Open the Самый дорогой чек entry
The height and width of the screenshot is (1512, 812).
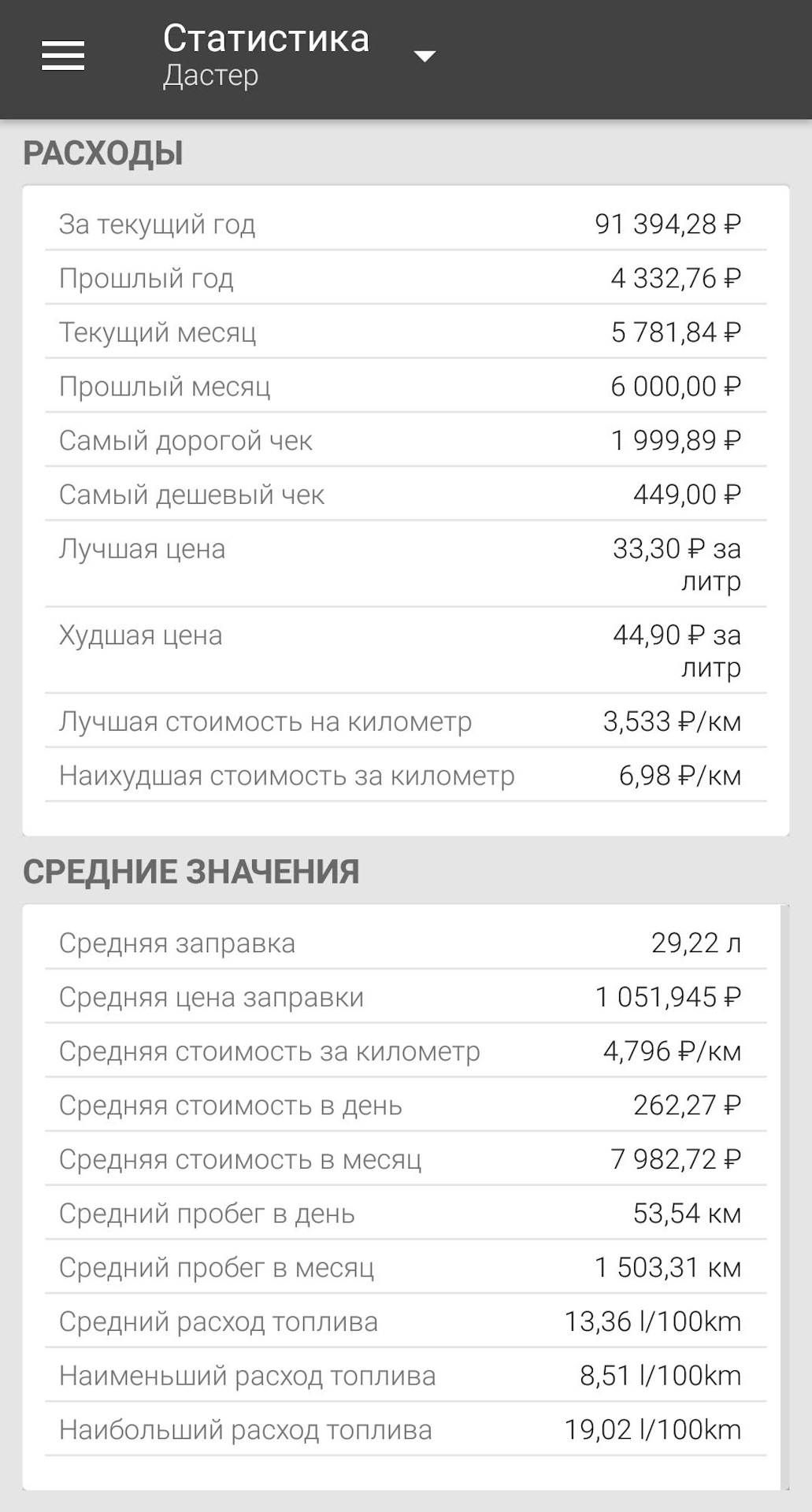405,441
